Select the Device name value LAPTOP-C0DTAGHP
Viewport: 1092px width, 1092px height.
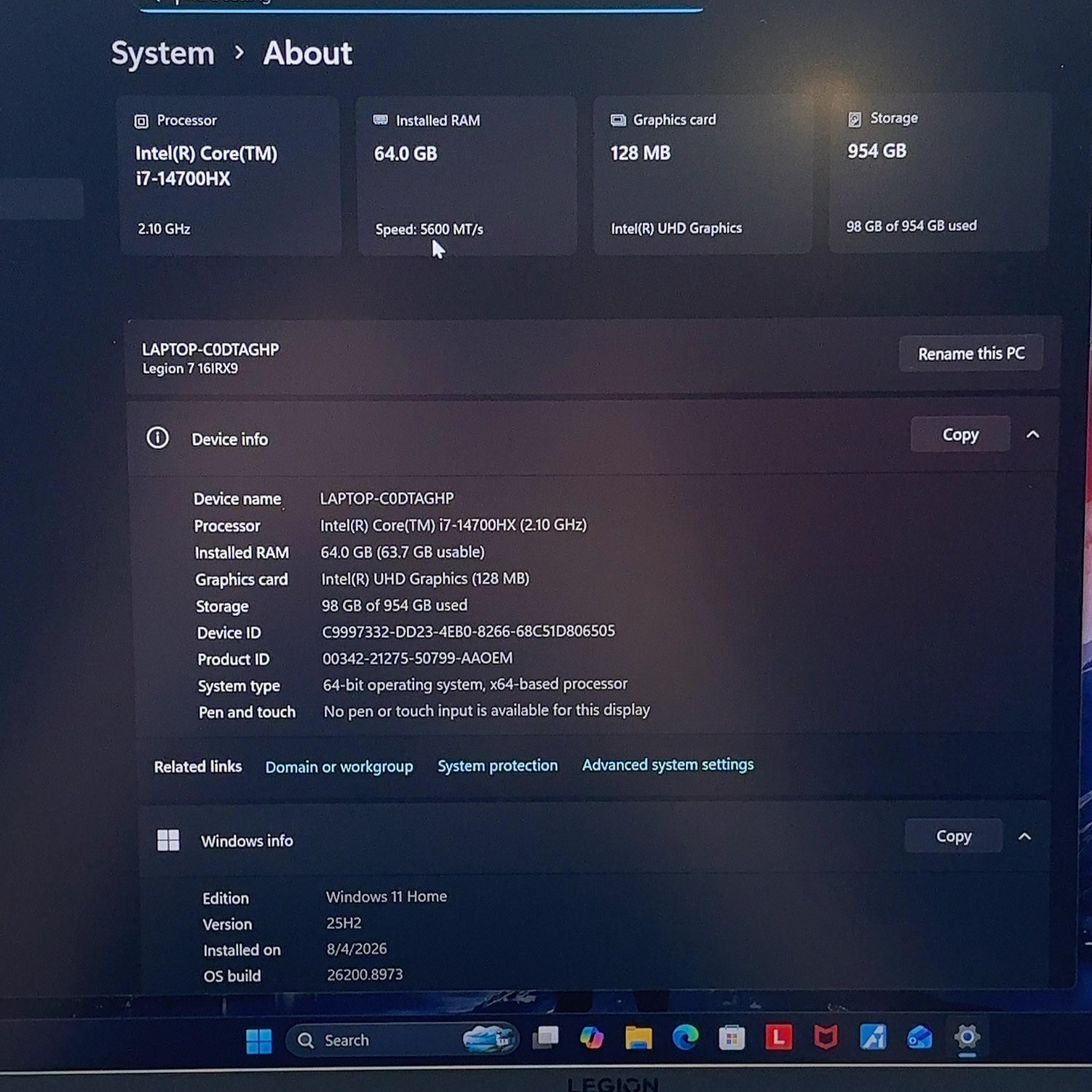pos(387,498)
